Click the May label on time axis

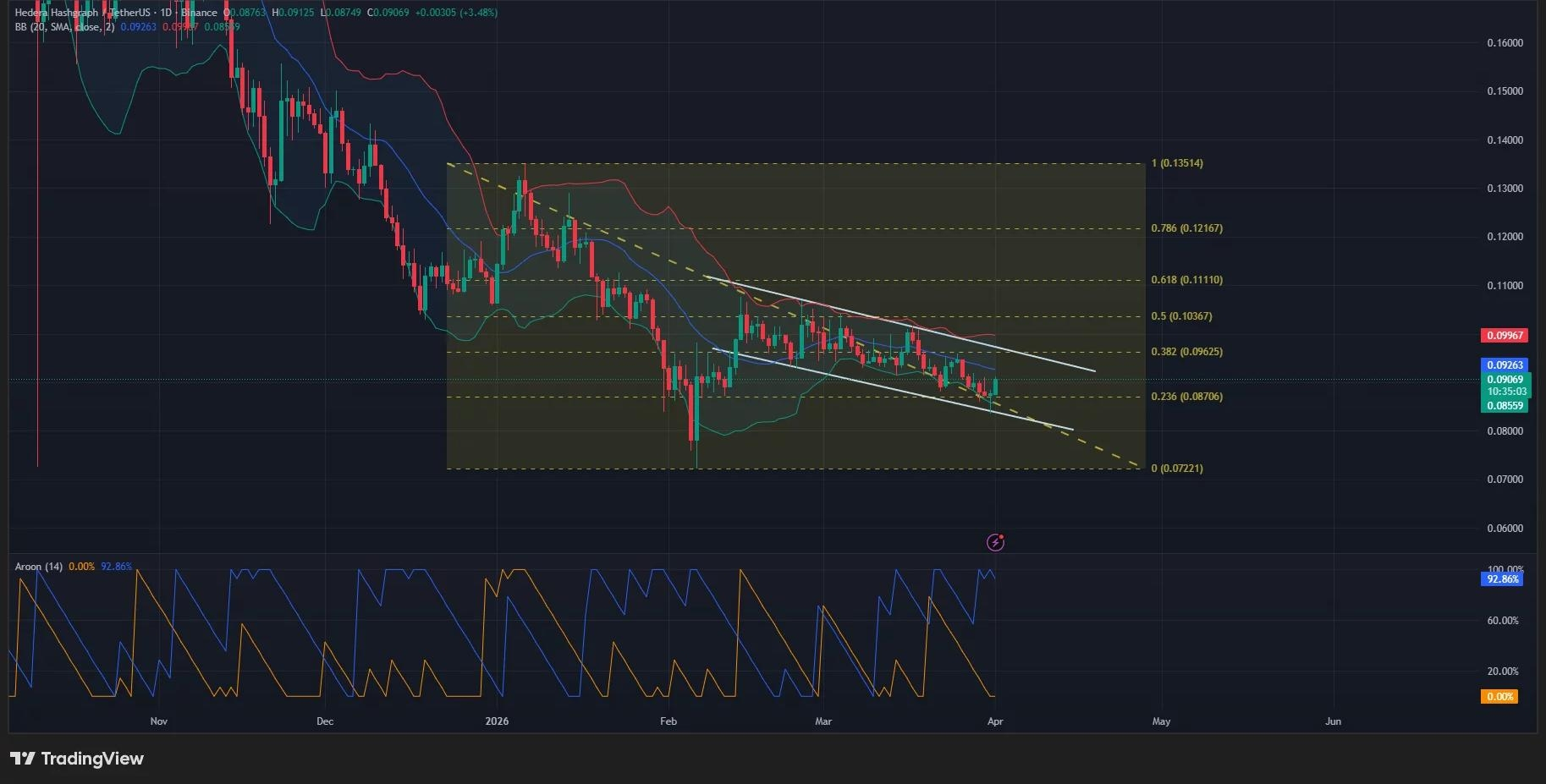[1161, 721]
